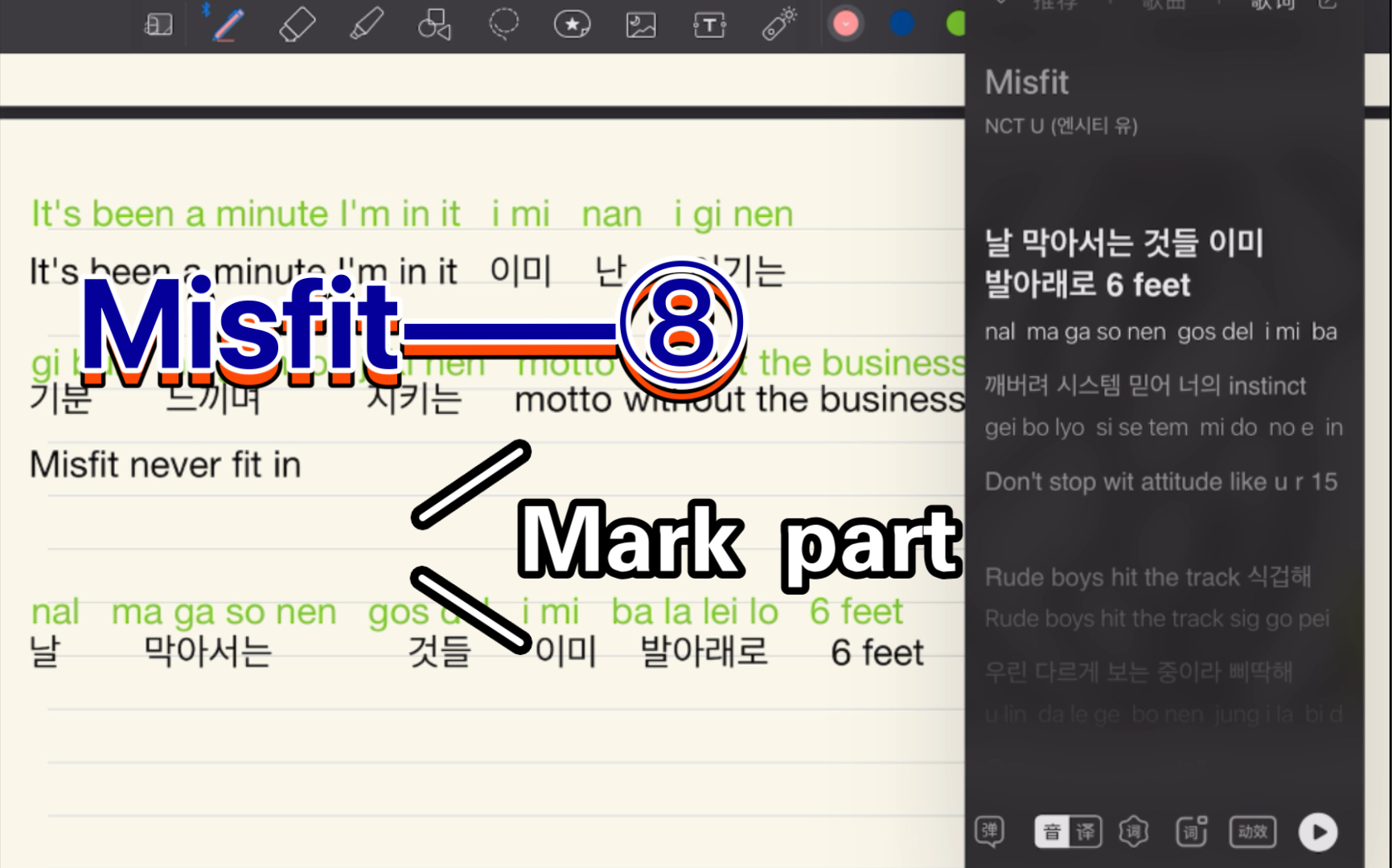Select the Shapes tool
This screenshot has height=868, width=1392.
[x=434, y=25]
